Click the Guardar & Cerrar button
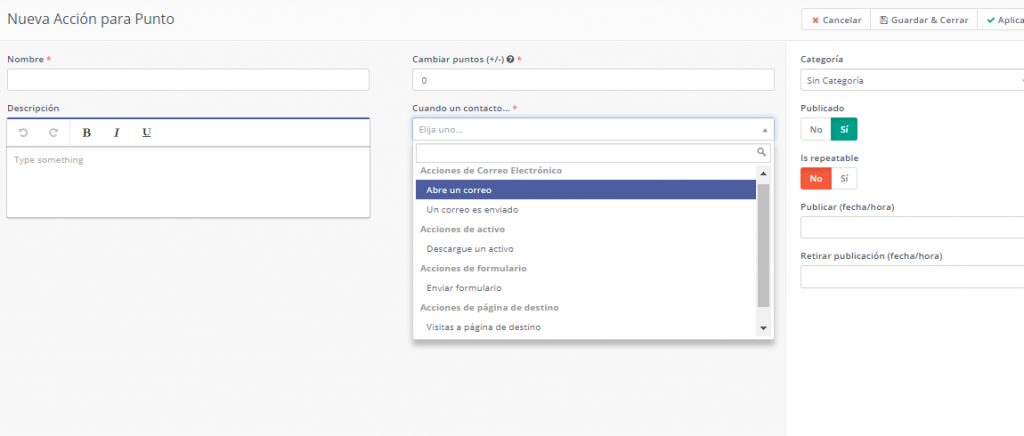The image size is (1024, 436). pyautogui.click(x=924, y=20)
